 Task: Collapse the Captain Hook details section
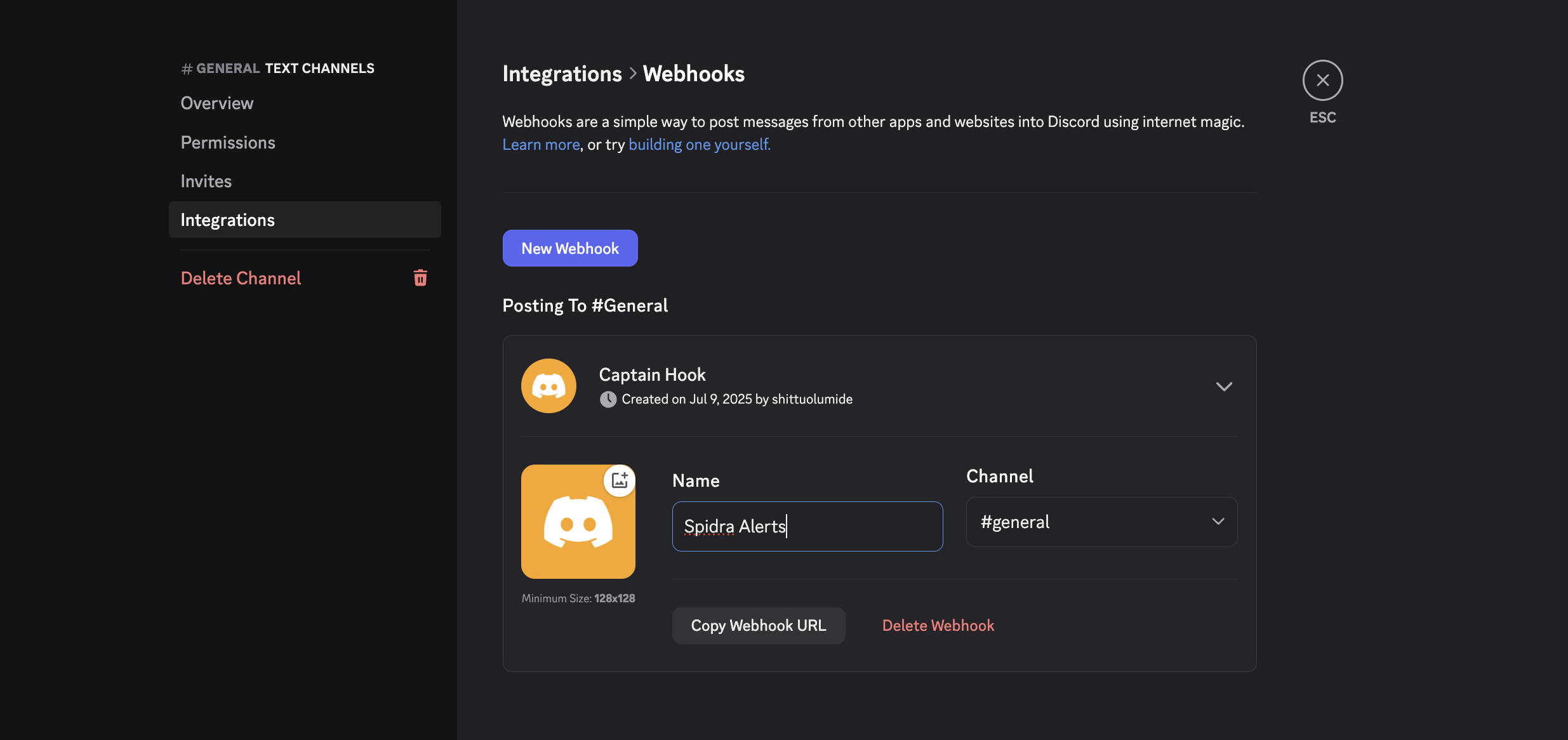point(1224,386)
